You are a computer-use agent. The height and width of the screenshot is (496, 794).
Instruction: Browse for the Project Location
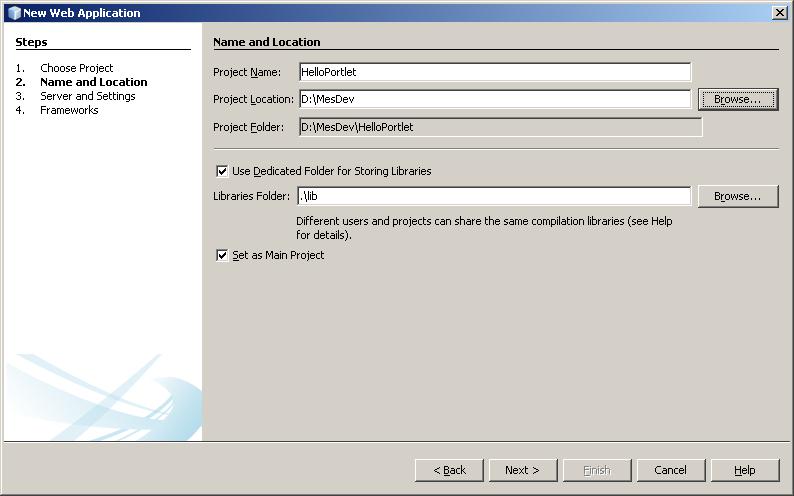(x=738, y=100)
